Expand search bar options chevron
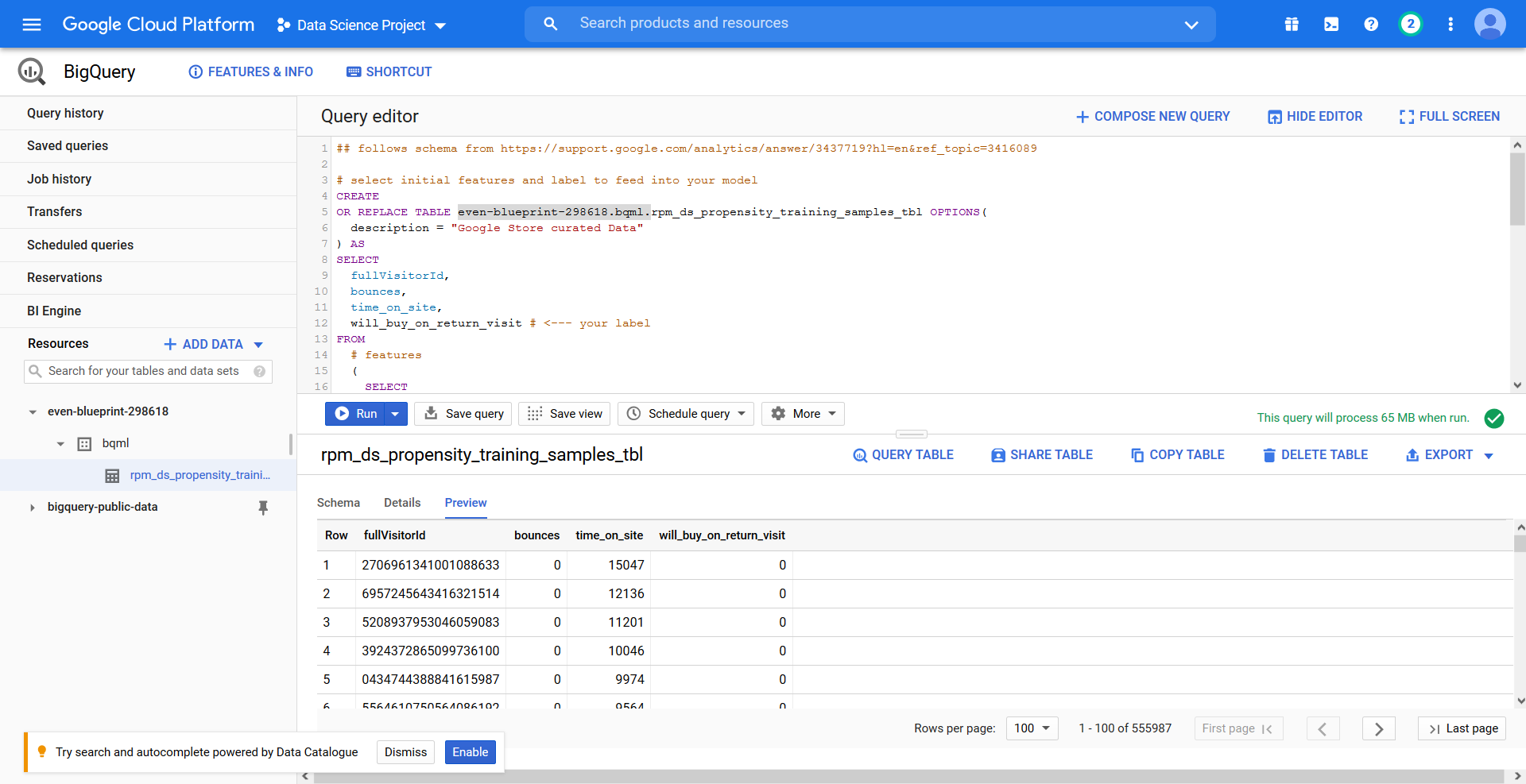Viewport: 1526px width, 784px height. 1191,25
